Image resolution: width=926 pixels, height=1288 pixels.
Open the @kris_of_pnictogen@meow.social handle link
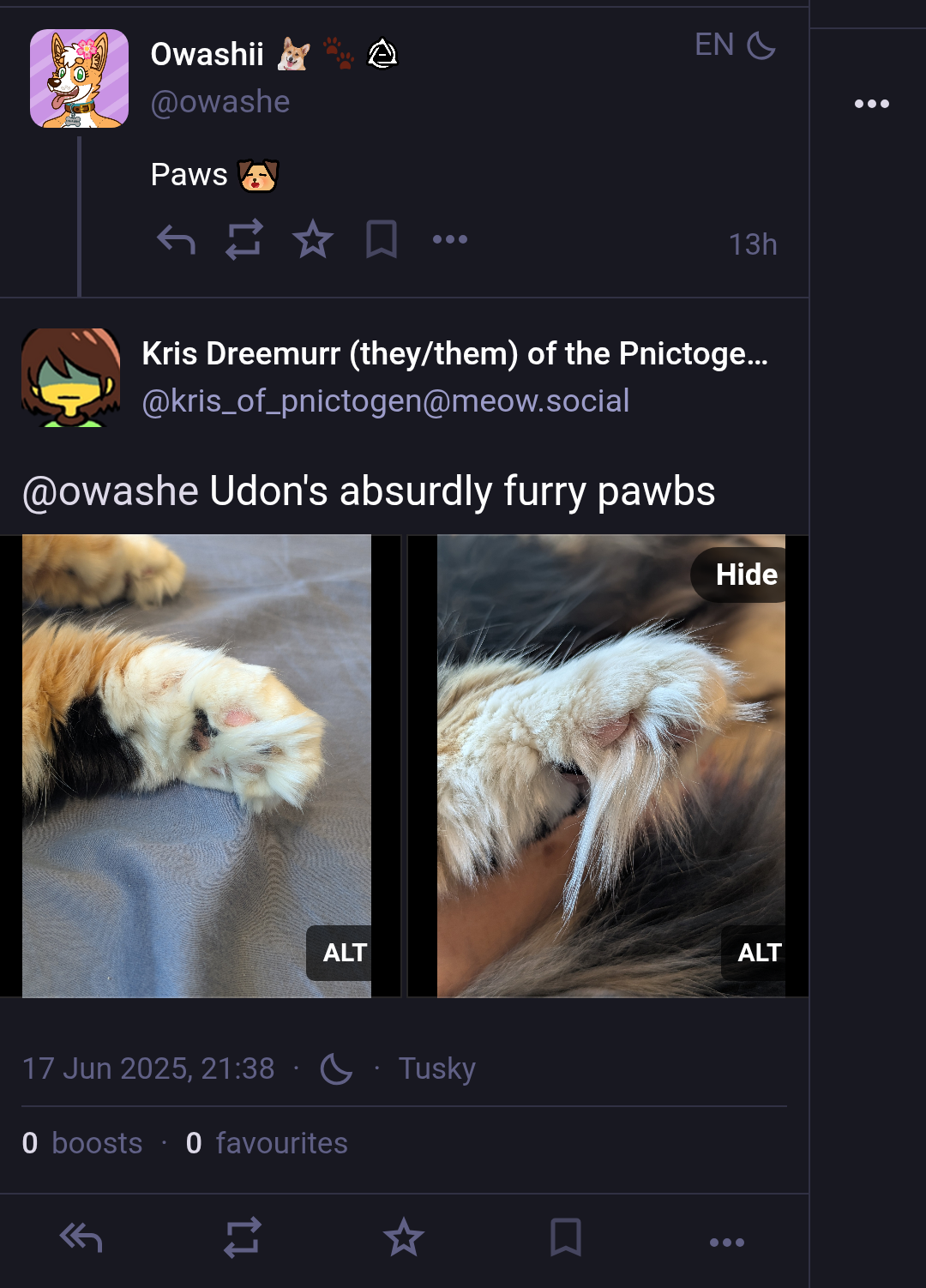click(x=386, y=400)
